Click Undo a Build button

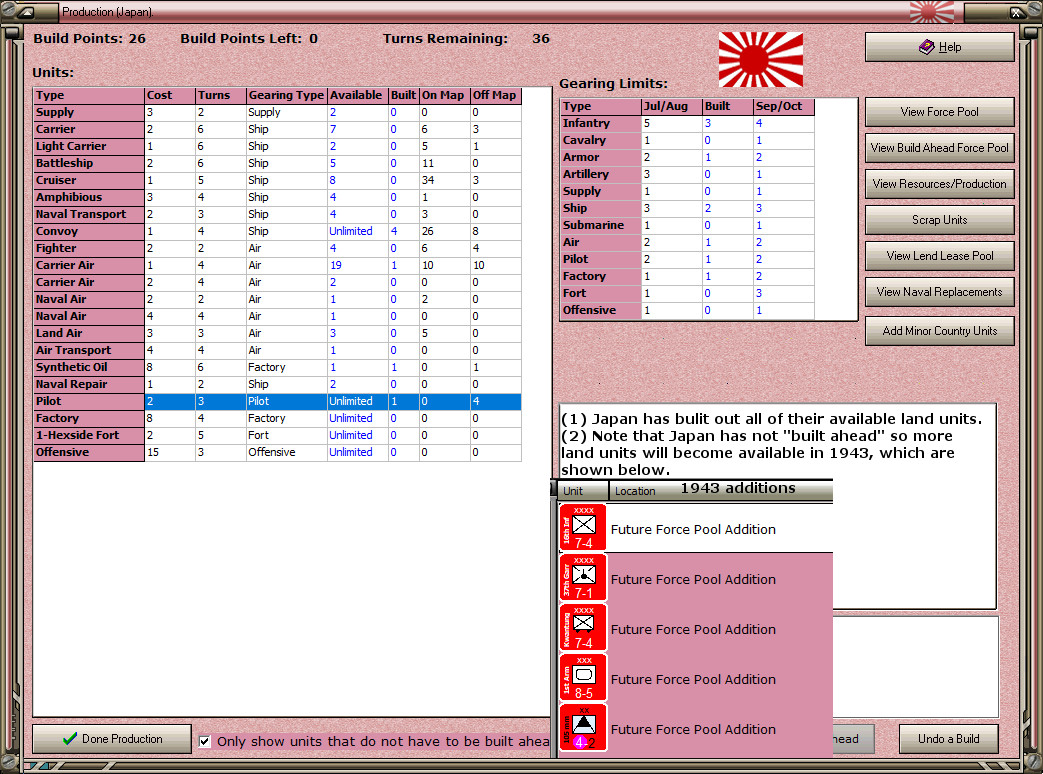949,739
